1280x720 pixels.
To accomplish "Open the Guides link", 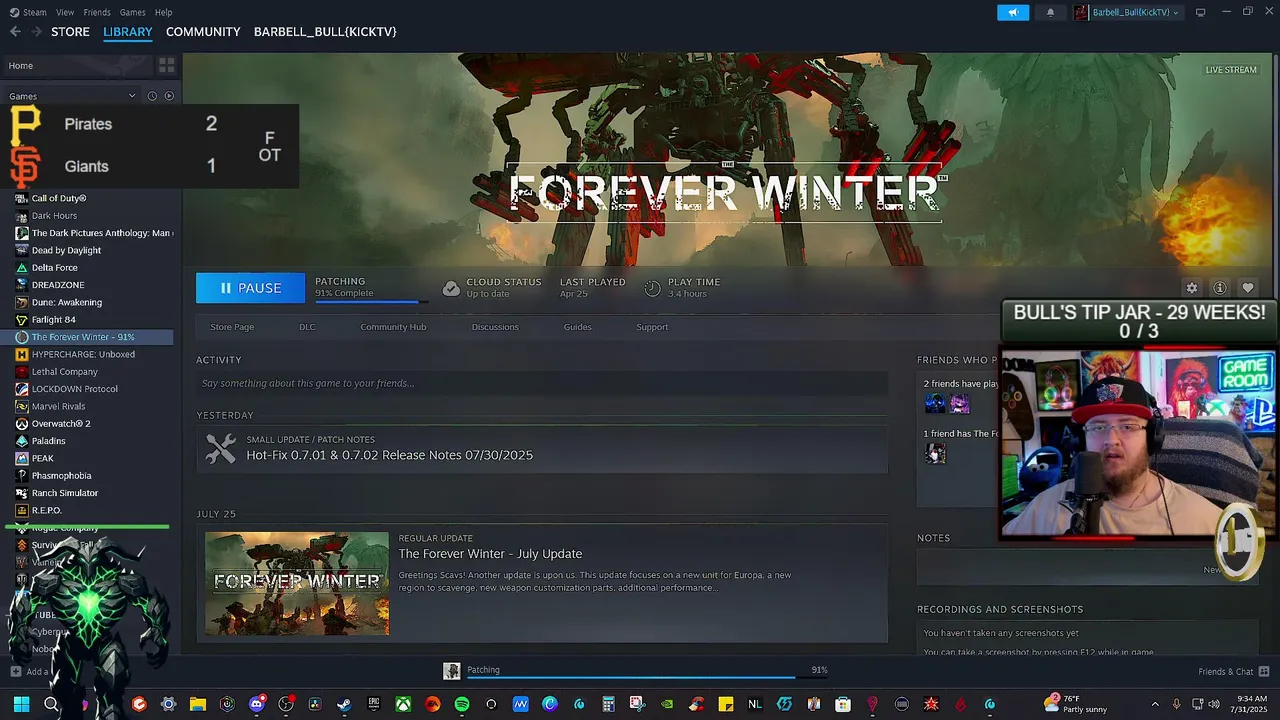I will pyautogui.click(x=577, y=327).
